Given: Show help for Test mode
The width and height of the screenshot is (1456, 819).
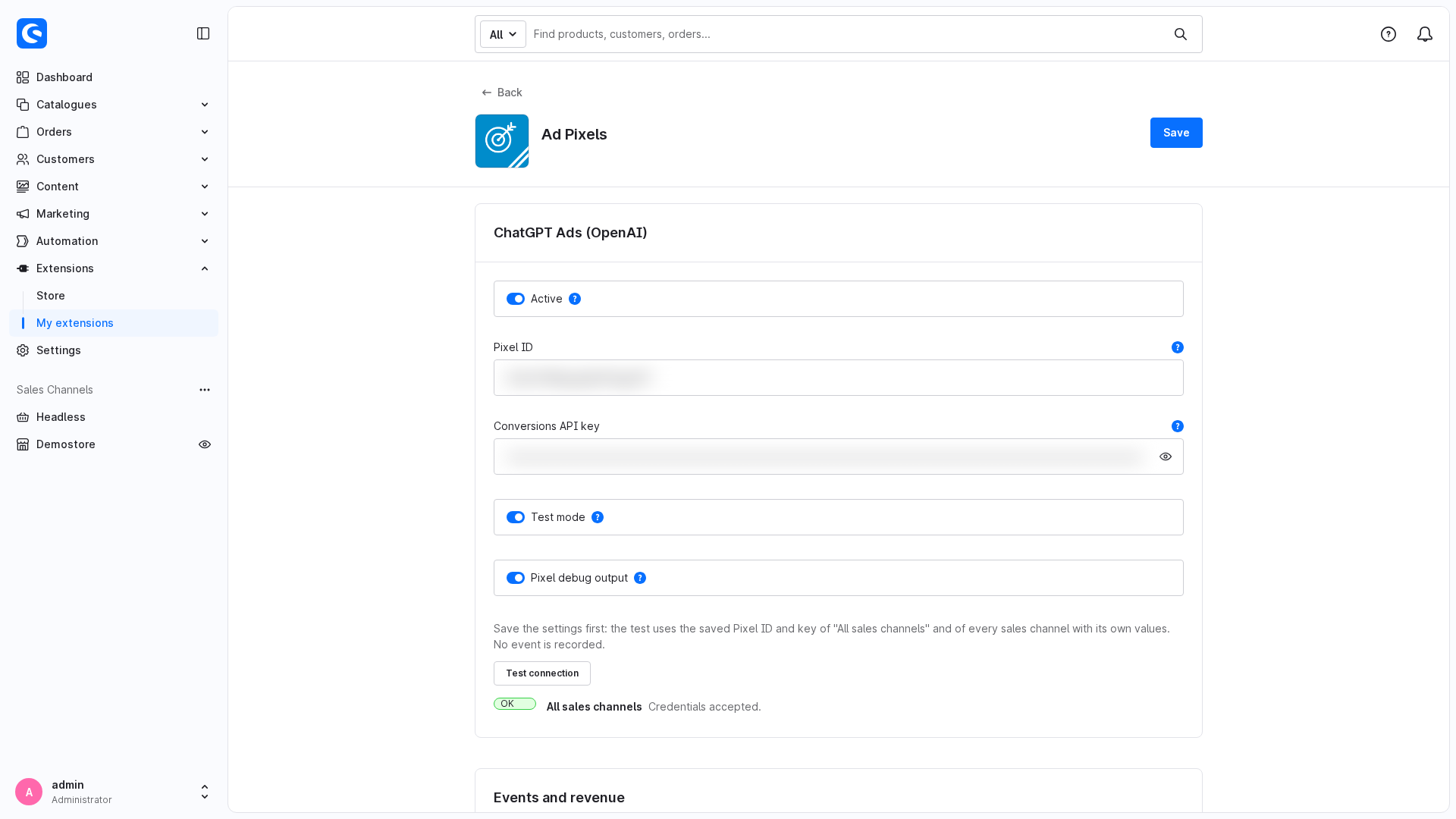Looking at the screenshot, I should point(598,517).
